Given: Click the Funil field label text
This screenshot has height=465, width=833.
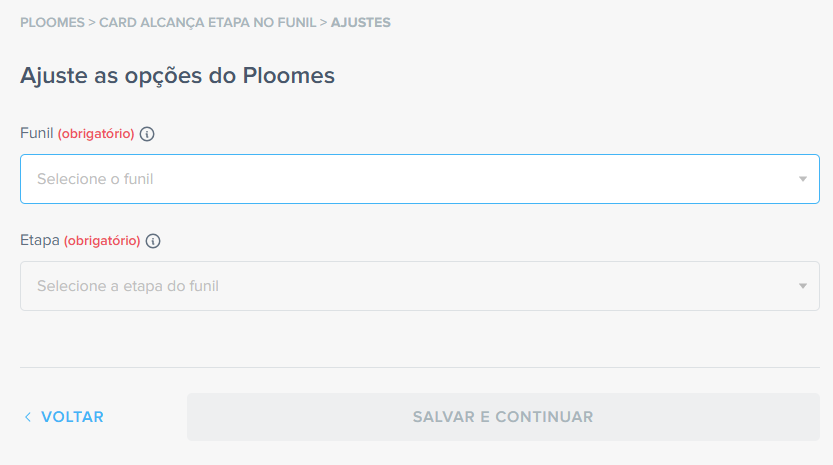Looking at the screenshot, I should 36,134.
